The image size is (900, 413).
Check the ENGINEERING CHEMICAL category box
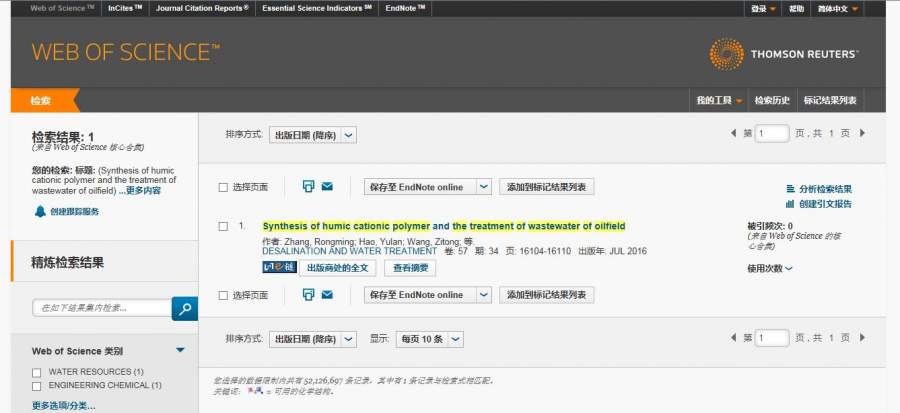point(37,386)
